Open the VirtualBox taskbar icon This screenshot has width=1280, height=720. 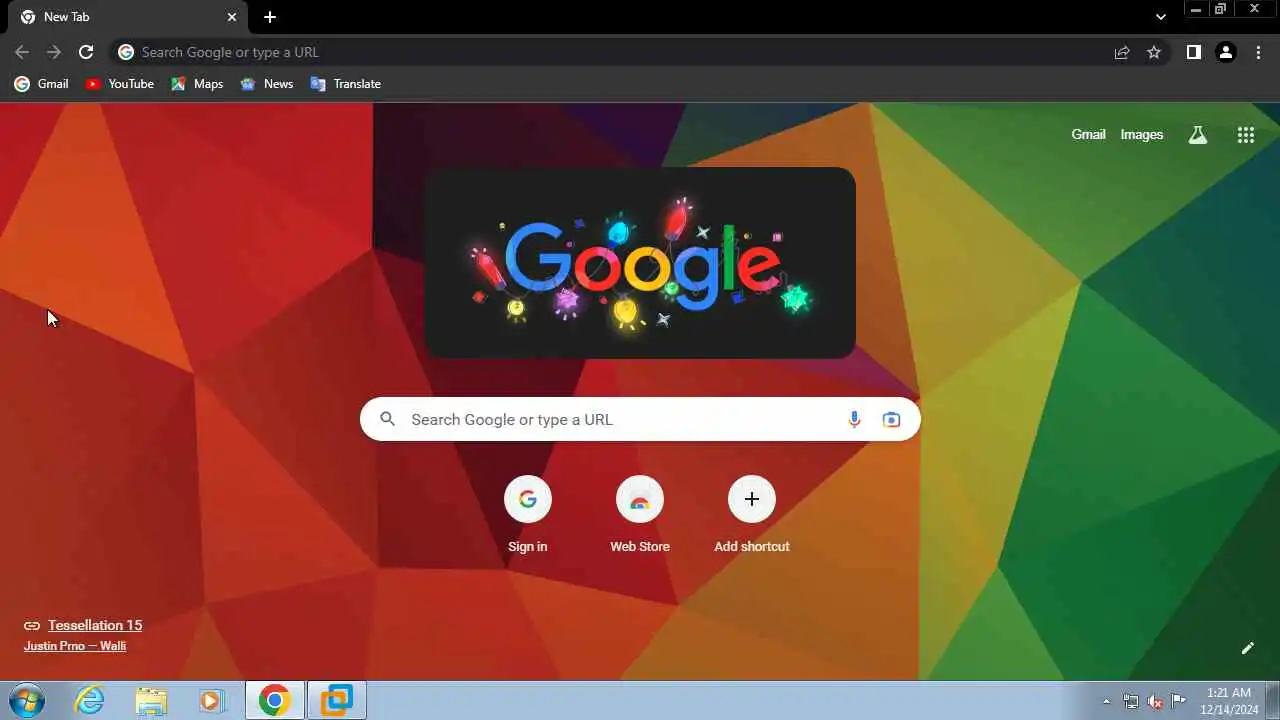(337, 700)
